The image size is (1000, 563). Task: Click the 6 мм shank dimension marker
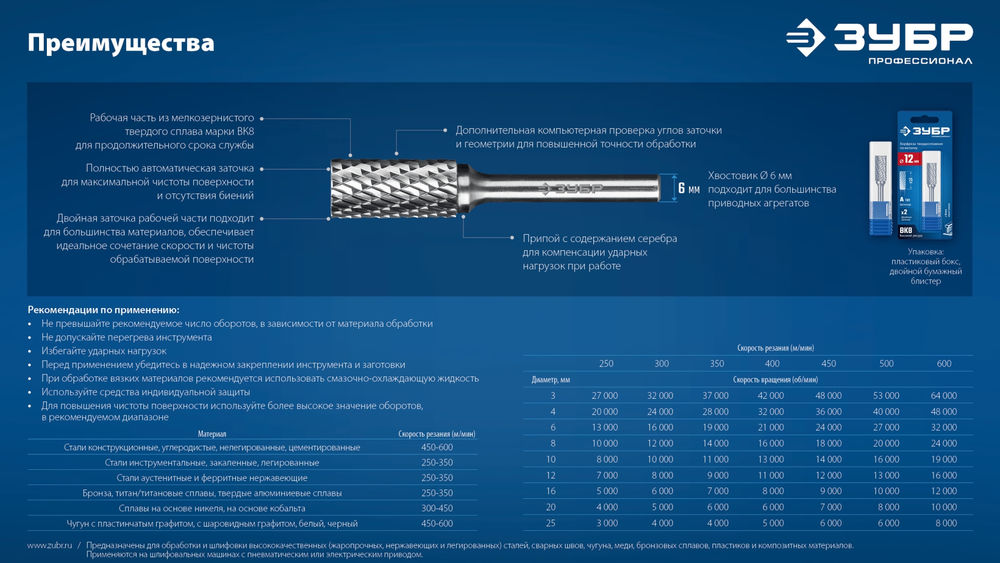click(688, 188)
